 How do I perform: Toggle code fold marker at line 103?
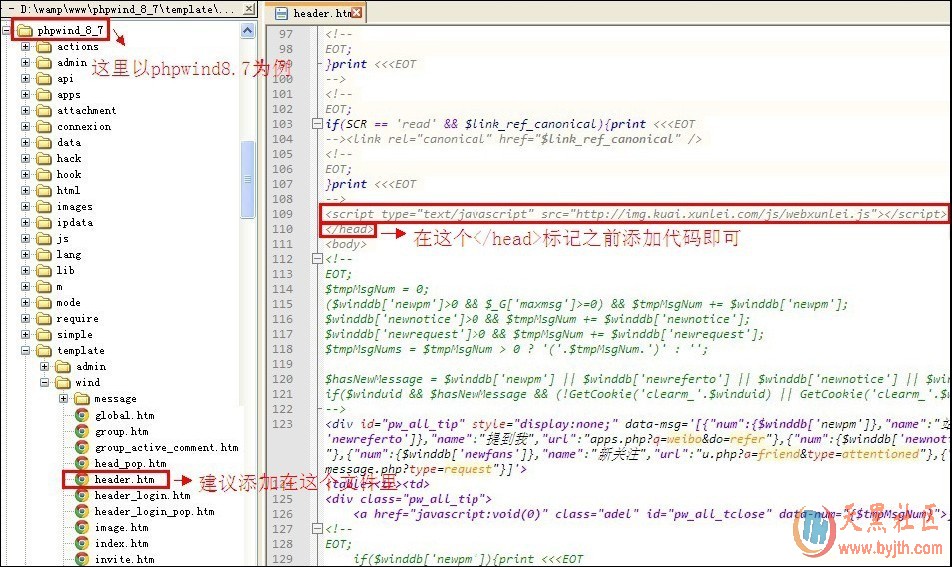tap(318, 125)
